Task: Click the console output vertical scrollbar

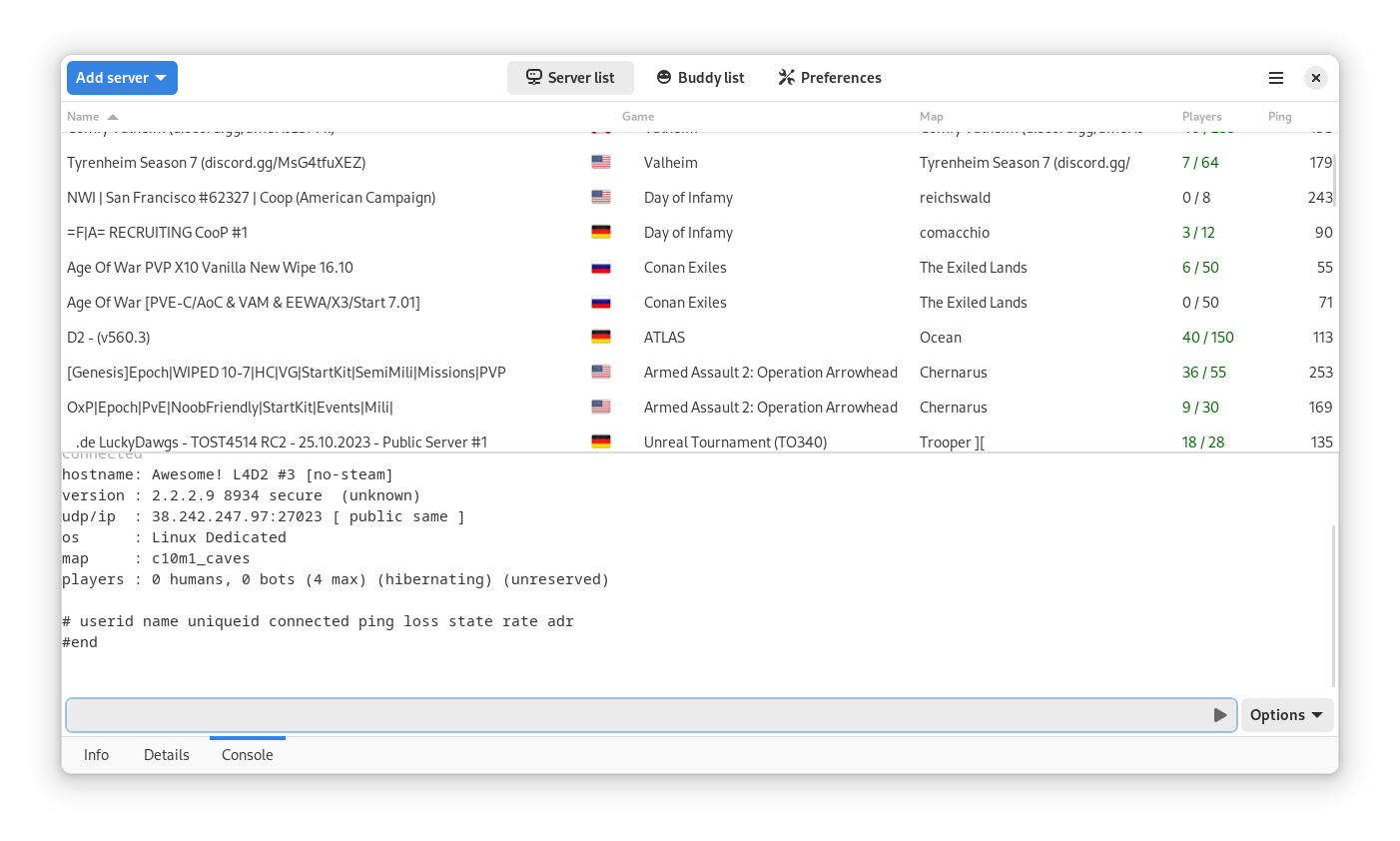Action: click(1333, 606)
